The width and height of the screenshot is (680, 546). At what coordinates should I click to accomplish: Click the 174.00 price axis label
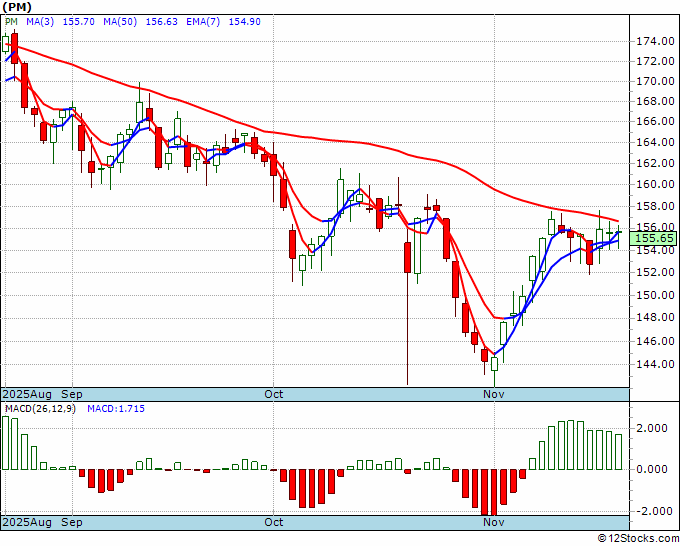[655, 42]
